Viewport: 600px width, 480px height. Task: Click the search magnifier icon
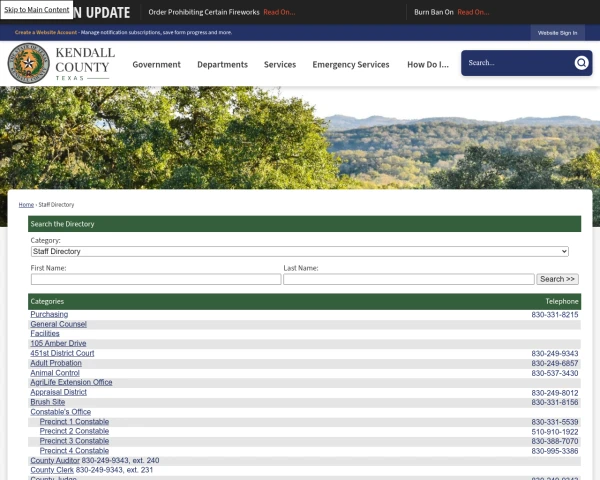(581, 63)
